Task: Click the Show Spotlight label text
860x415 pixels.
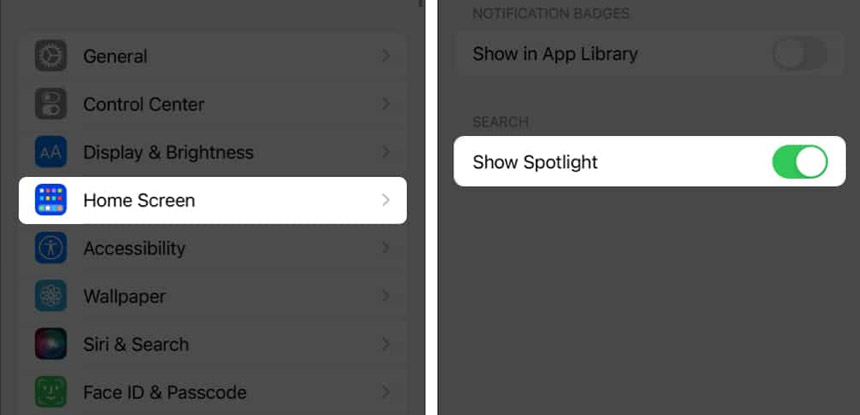Action: coord(535,163)
